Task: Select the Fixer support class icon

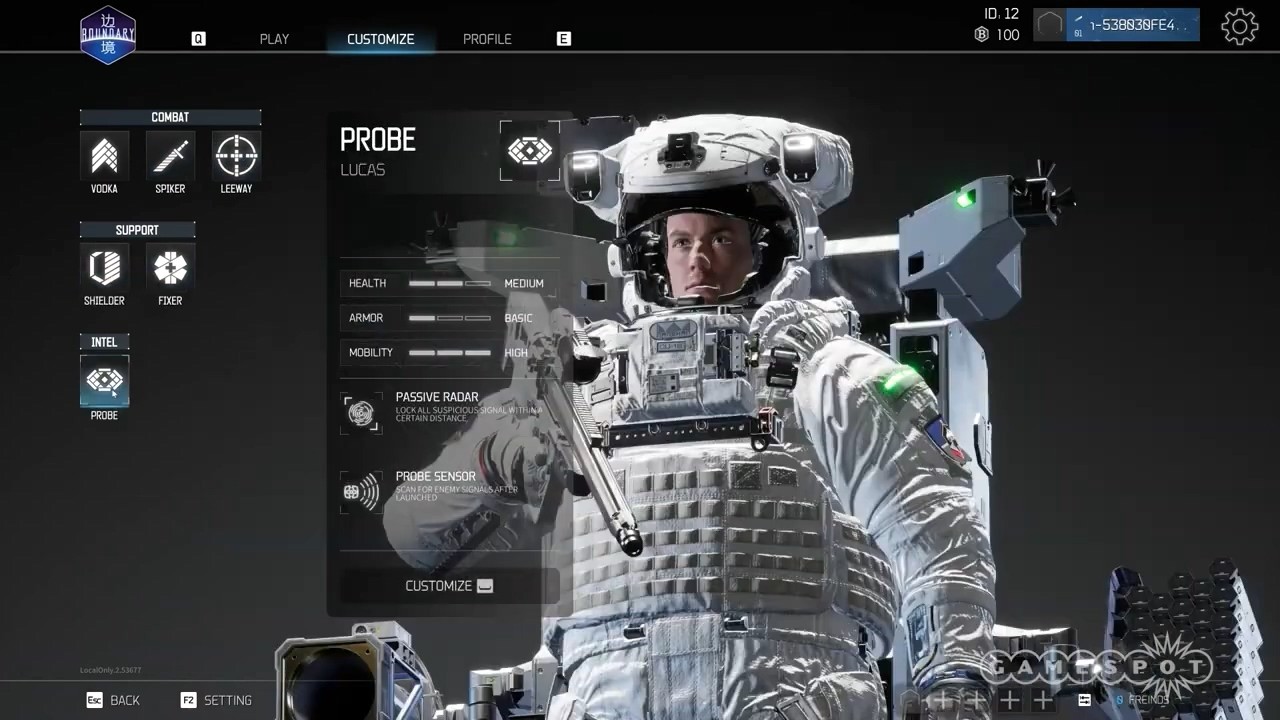Action: 170,268
